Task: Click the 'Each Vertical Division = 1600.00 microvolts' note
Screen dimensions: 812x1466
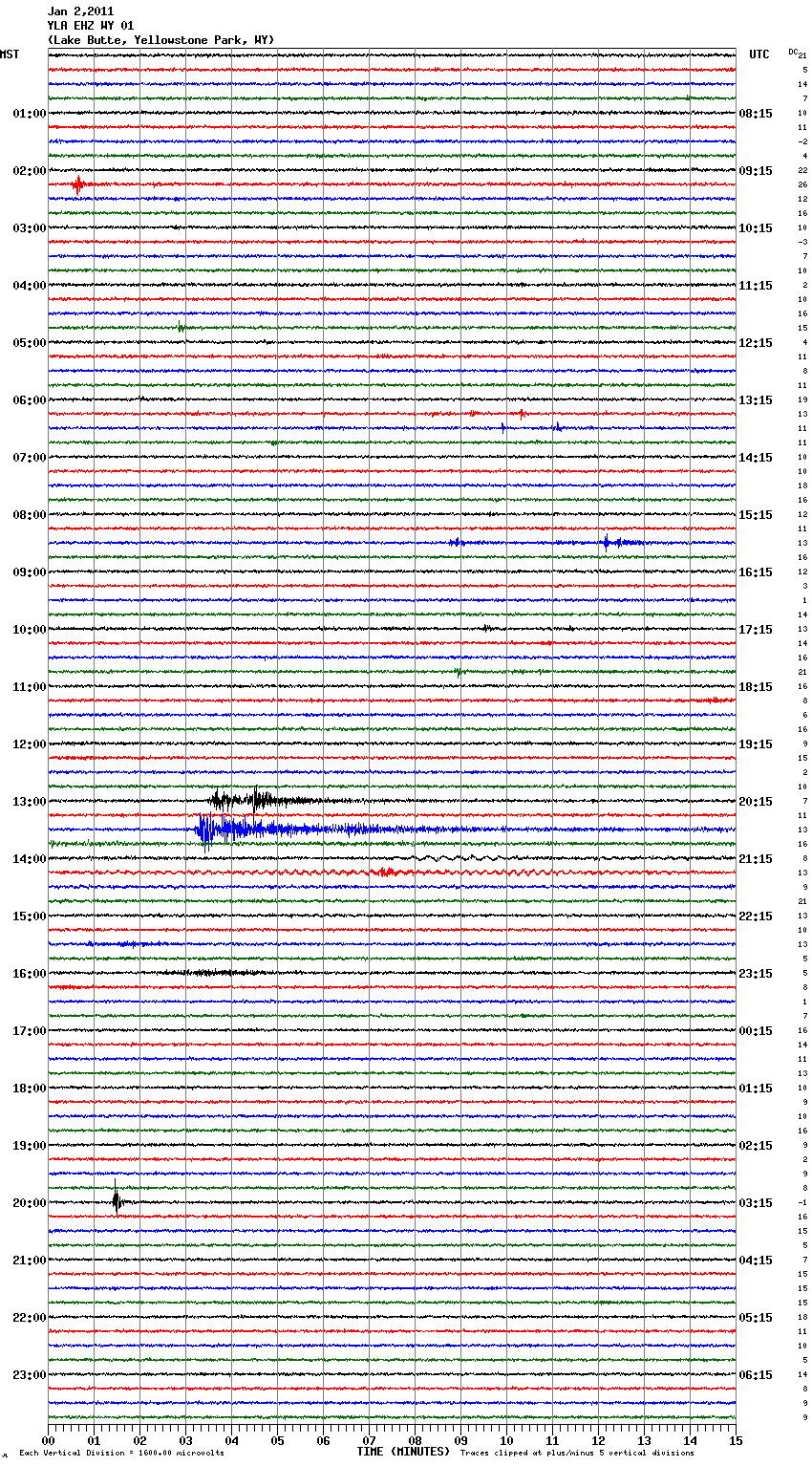Action: (x=121, y=1453)
